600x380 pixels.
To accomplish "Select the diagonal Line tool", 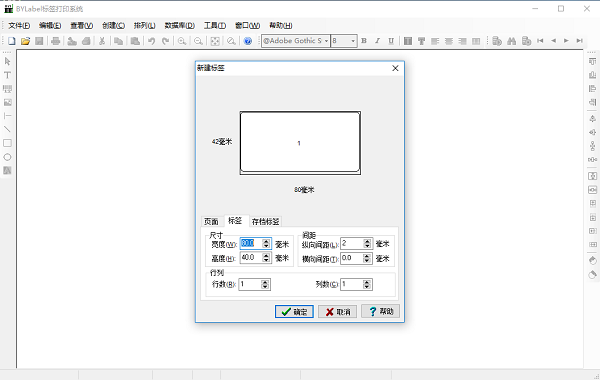I will [7, 129].
